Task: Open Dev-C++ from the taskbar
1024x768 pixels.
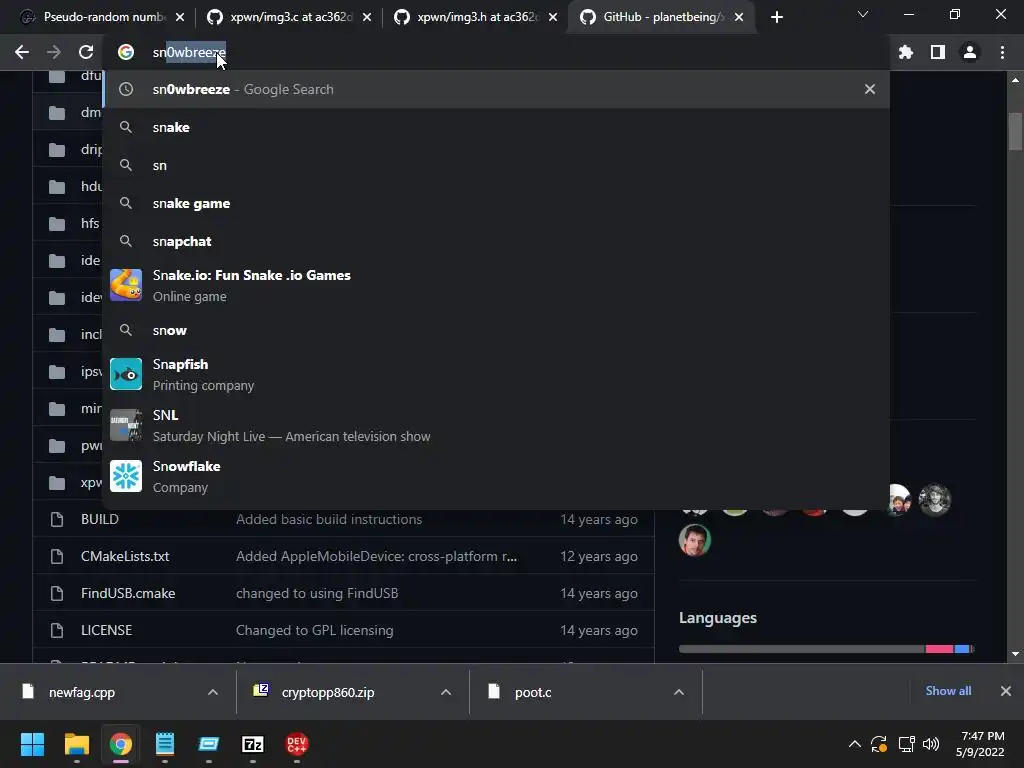Action: [296, 744]
